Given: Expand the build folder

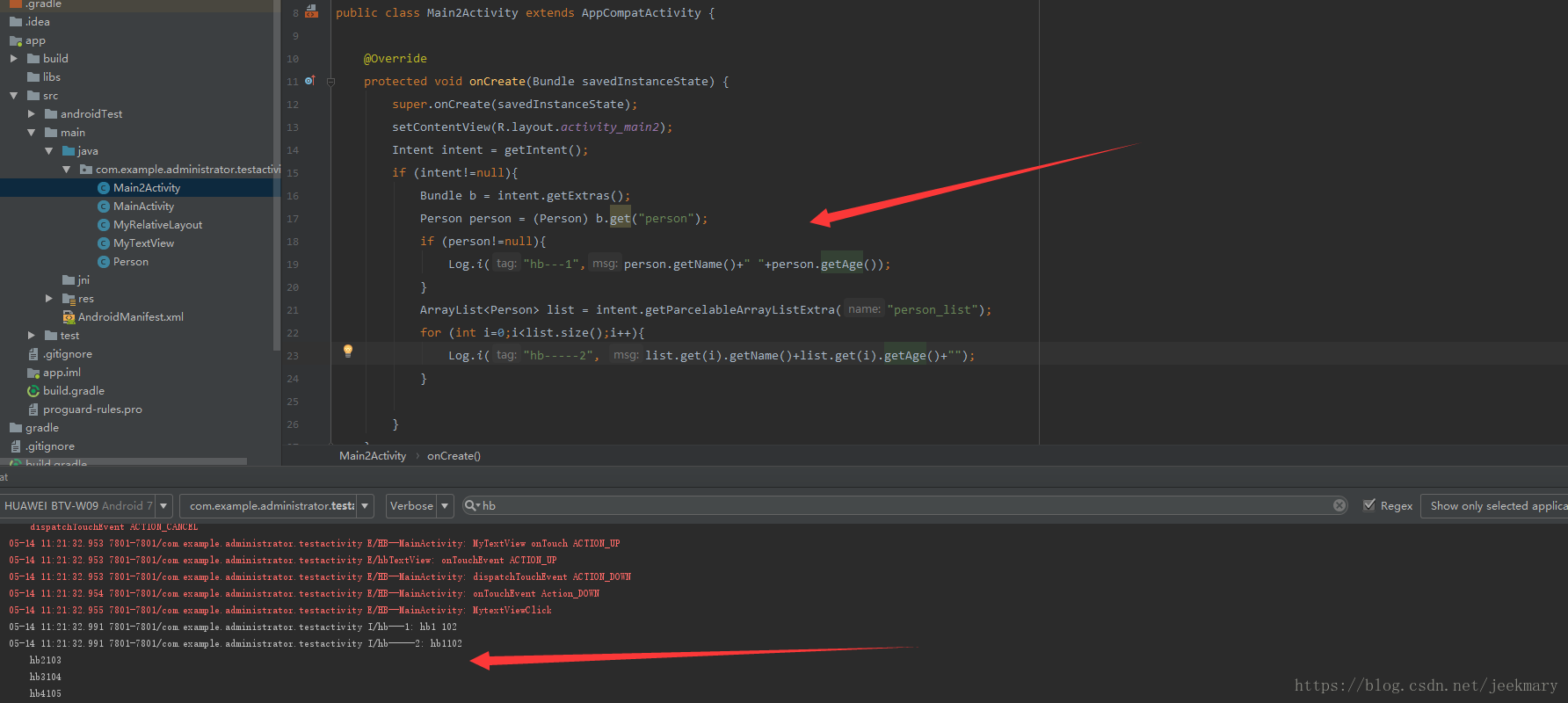Looking at the screenshot, I should (x=13, y=59).
